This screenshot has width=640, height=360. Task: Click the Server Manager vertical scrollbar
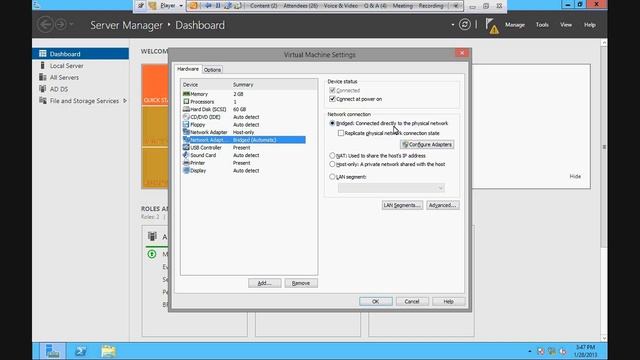(x=604, y=147)
